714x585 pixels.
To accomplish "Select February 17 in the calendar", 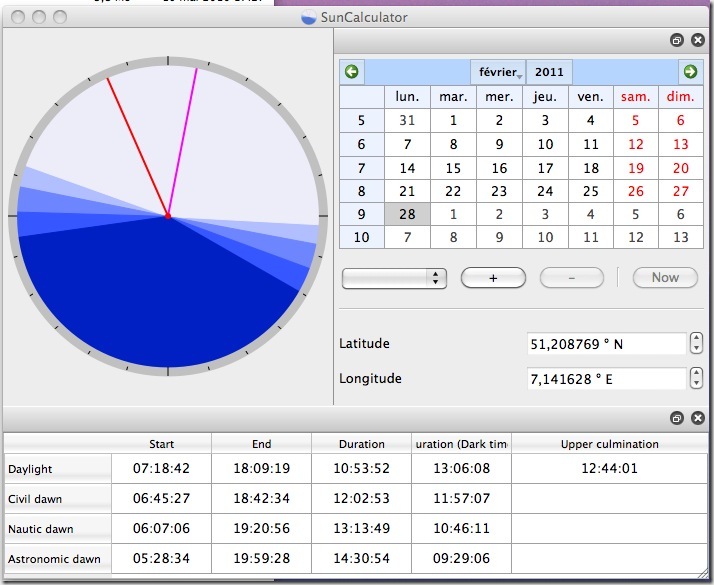I will 545,168.
